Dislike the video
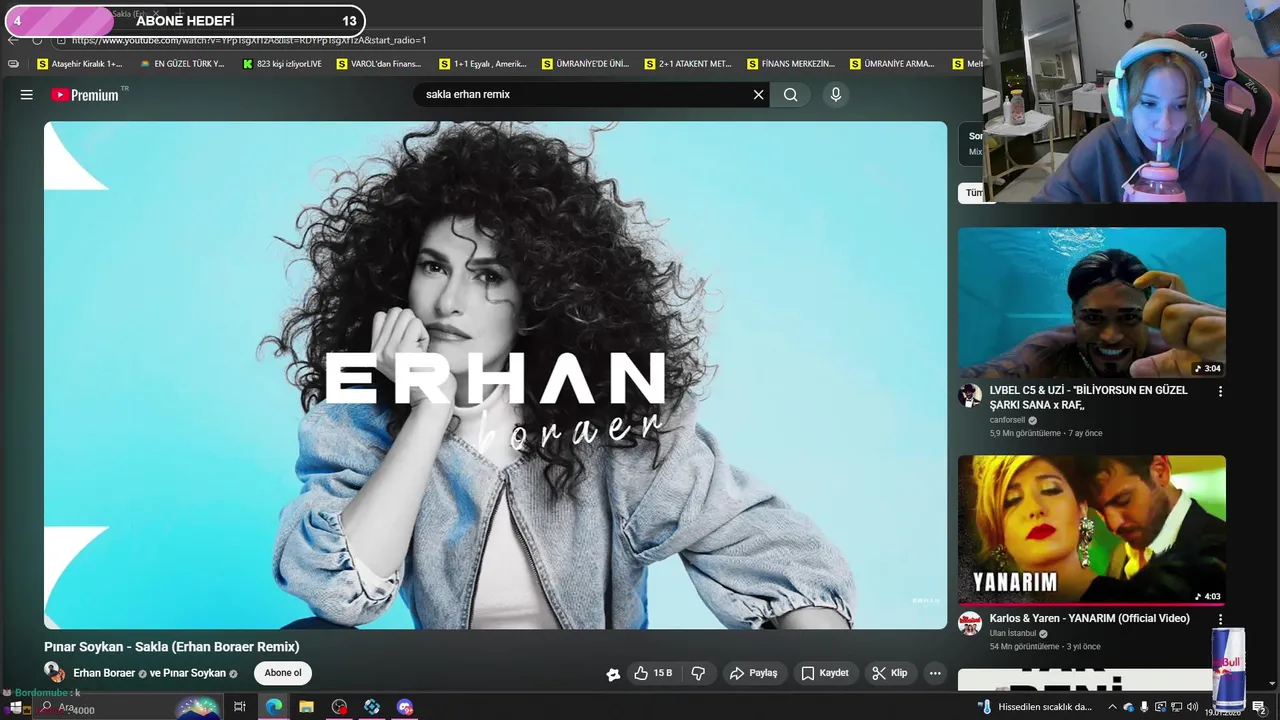This screenshot has width=1280, height=720. (698, 673)
